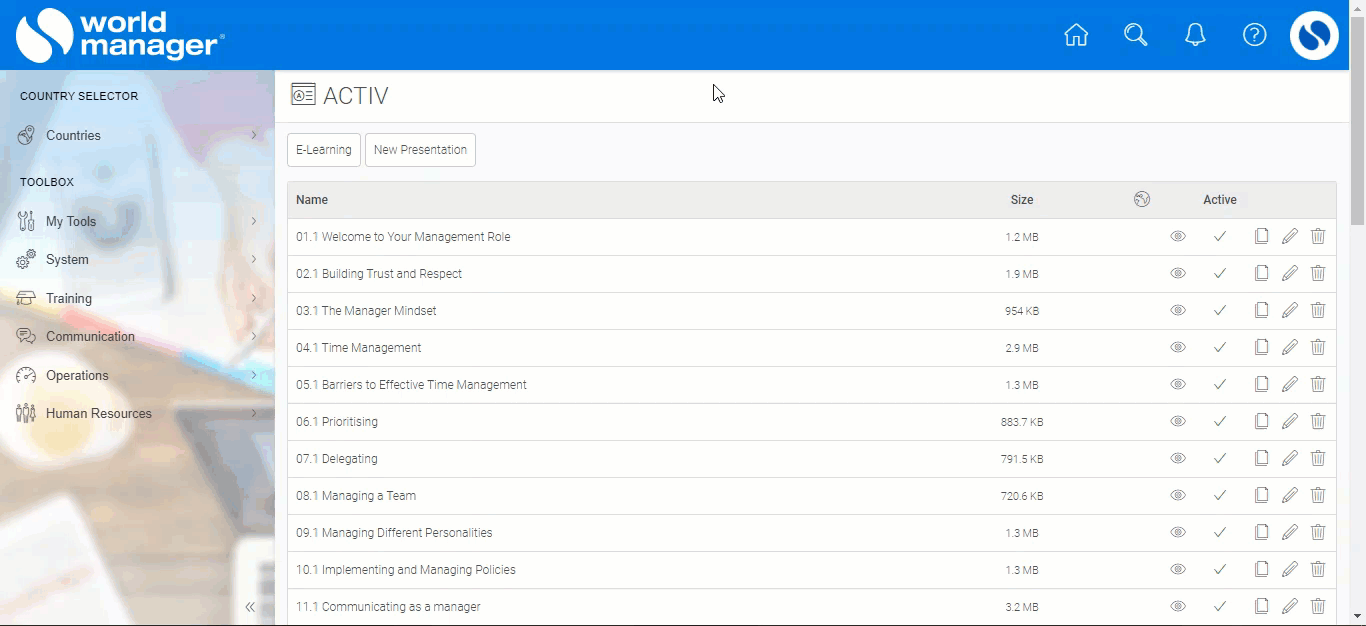1366x626 pixels.
Task: Toggle active checkmark for 06.1 Prioritising
Action: pos(1220,422)
